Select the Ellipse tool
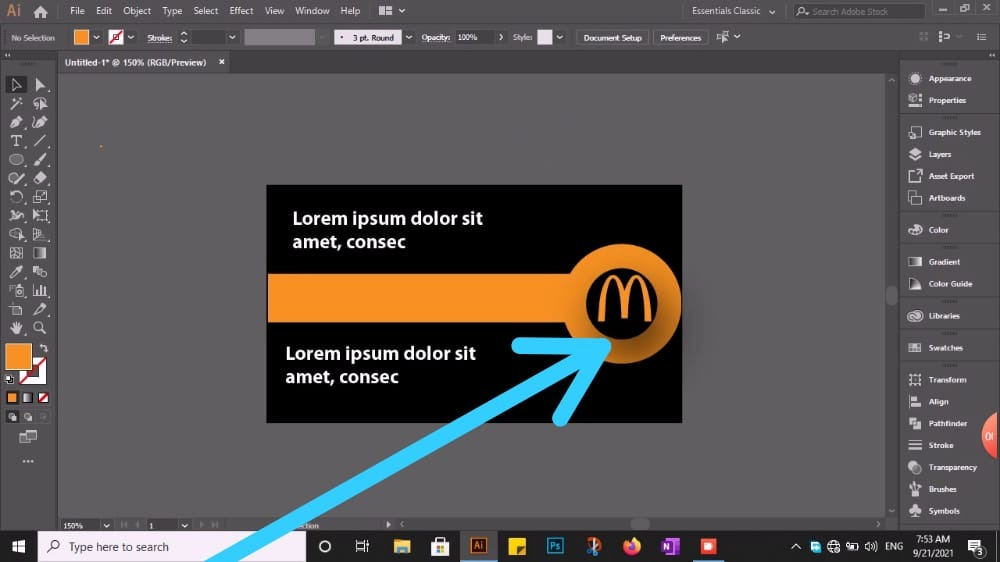The height and width of the screenshot is (562, 1000). tap(16, 159)
